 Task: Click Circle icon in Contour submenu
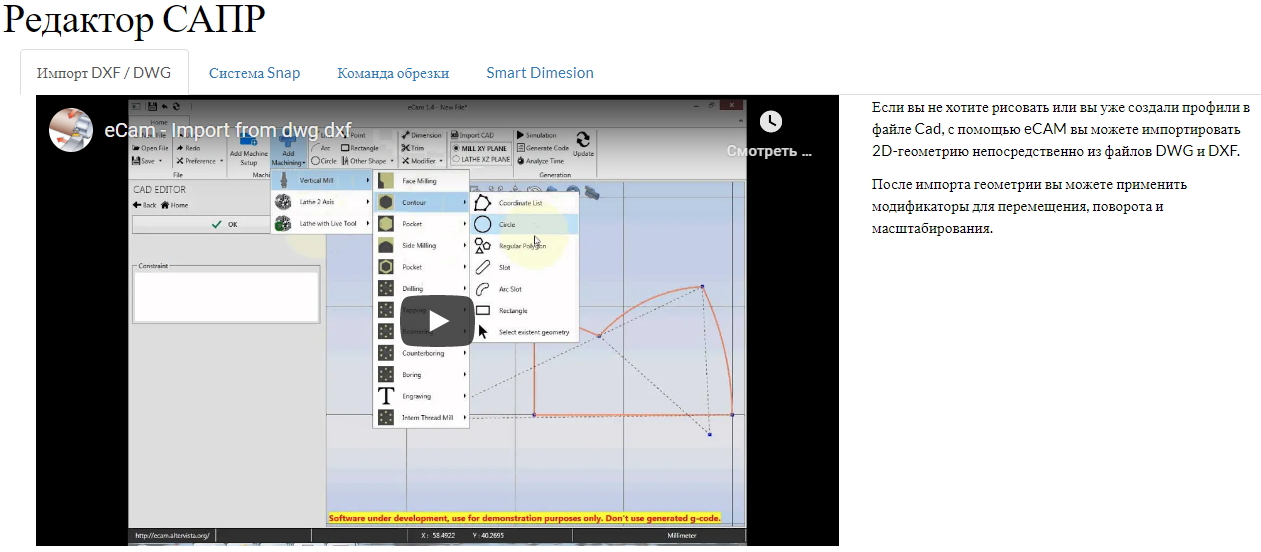tap(483, 225)
